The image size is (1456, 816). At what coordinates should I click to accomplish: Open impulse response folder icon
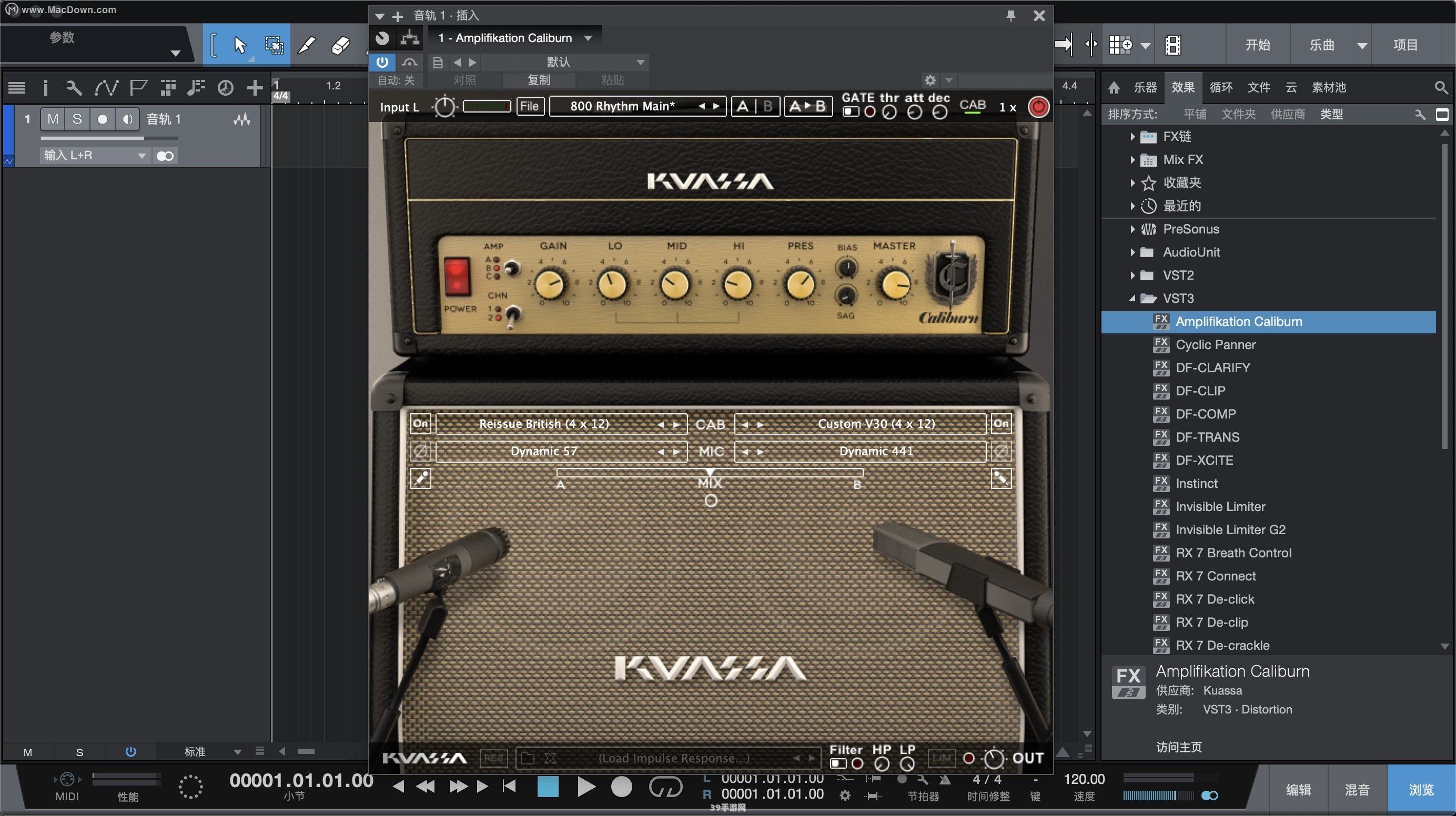(x=528, y=758)
